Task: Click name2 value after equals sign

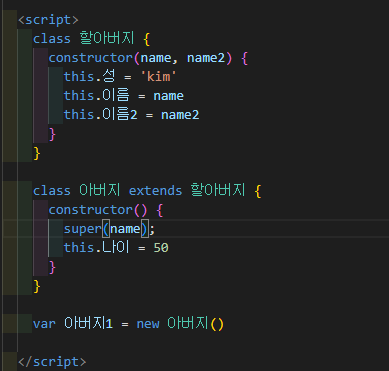Action: [x=180, y=115]
